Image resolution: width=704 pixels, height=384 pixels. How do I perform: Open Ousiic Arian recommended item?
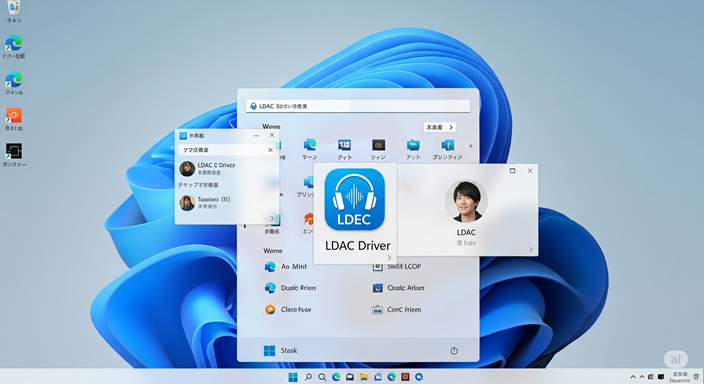tap(399, 288)
